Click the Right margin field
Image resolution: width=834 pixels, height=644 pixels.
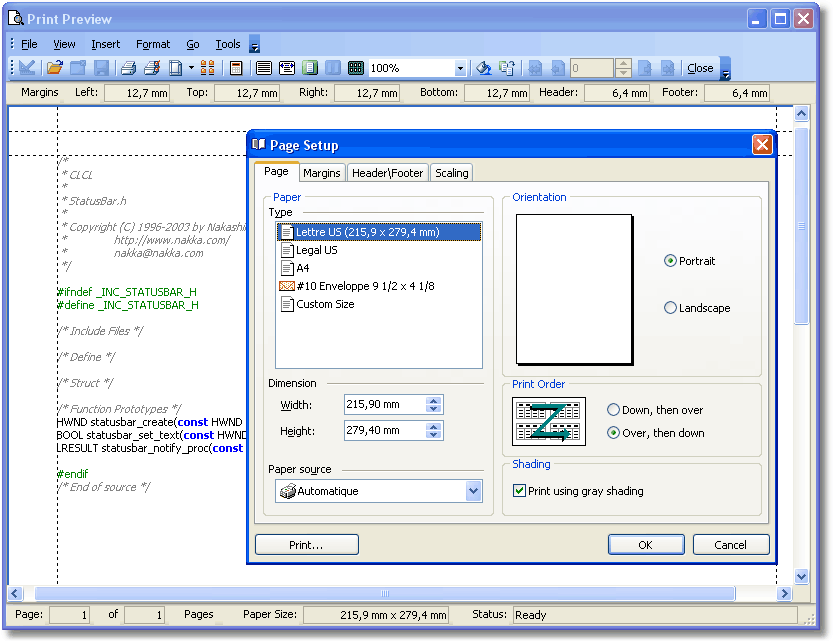[x=367, y=93]
